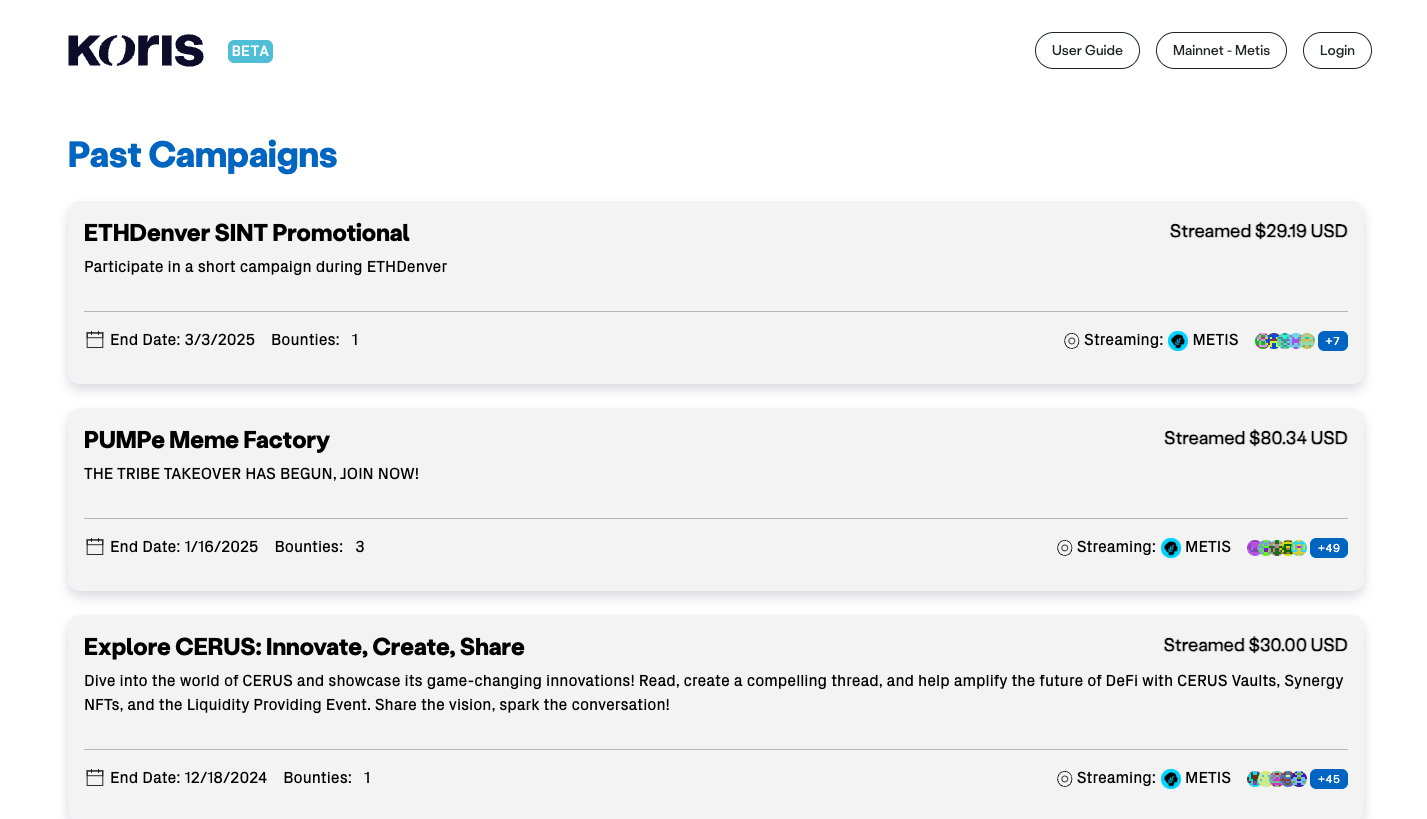Click 'Streaming:' label in CERUS card
The height and width of the screenshot is (819, 1427).
[1117, 778]
